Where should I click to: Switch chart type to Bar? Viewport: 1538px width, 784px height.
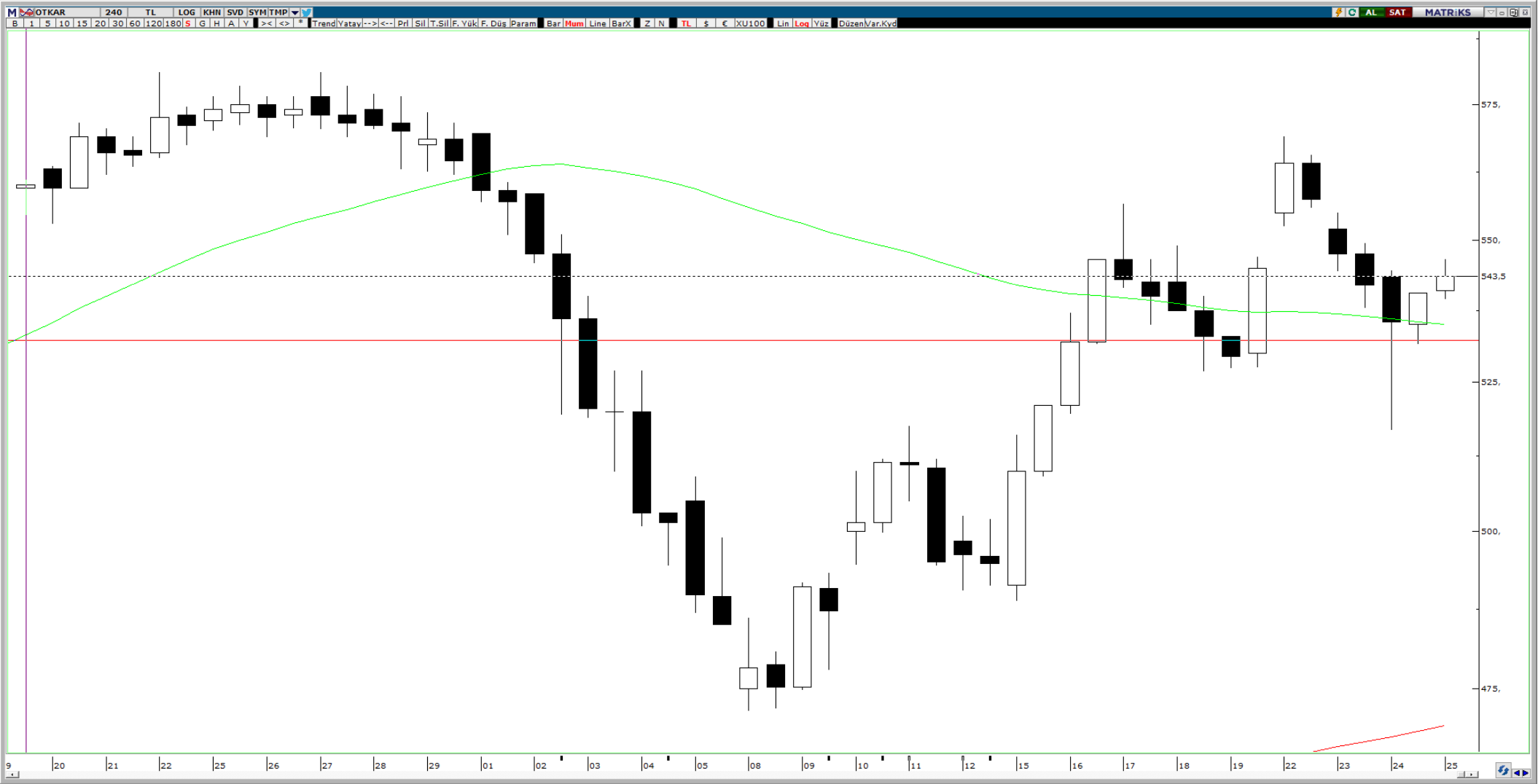tap(553, 23)
